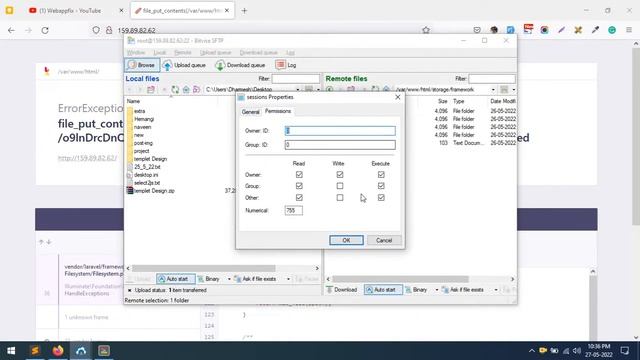Switch to the General tab
The image size is (640, 360).
[x=250, y=112]
